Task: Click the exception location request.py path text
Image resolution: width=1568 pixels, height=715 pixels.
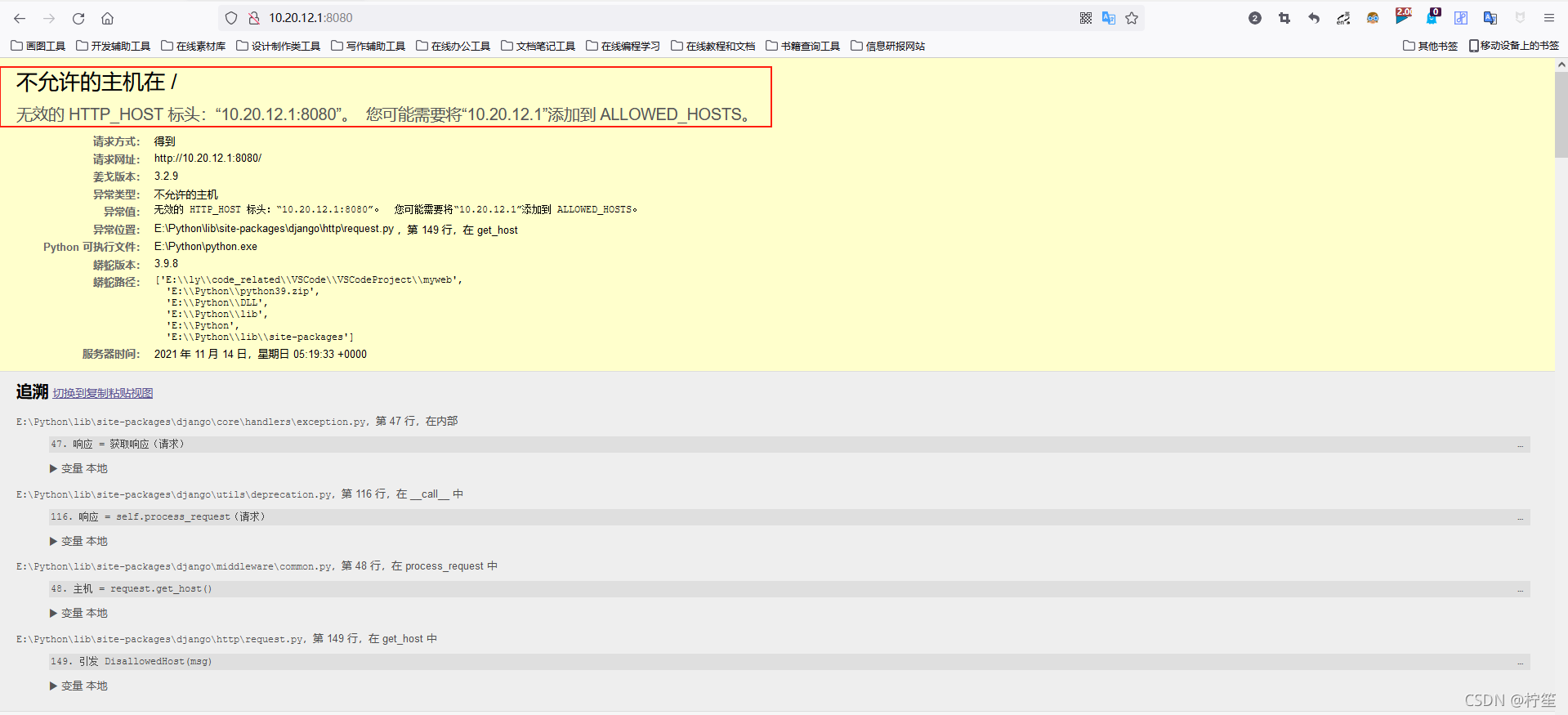Action: [x=274, y=230]
